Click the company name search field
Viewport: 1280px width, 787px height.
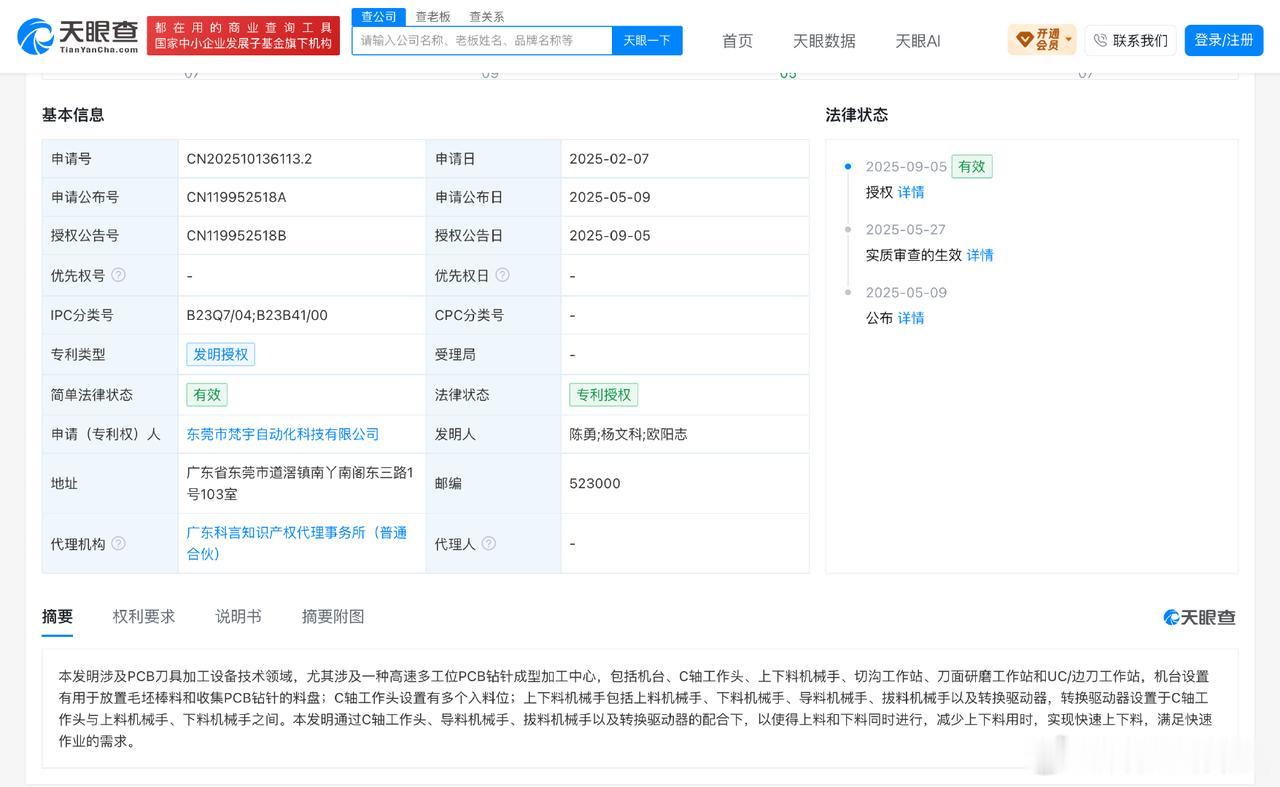pos(482,40)
